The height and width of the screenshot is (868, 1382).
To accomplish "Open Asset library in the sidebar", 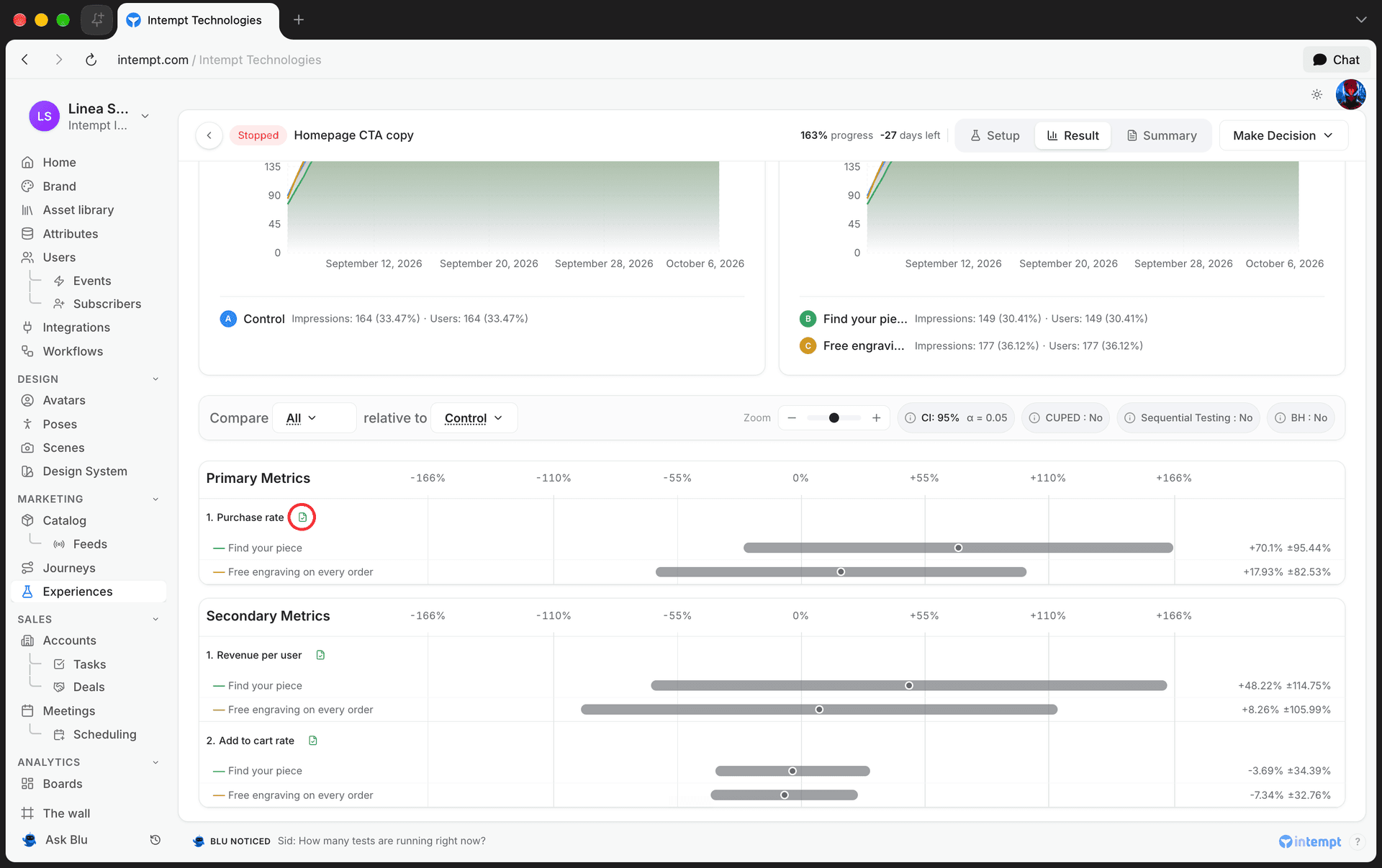I will [x=89, y=210].
